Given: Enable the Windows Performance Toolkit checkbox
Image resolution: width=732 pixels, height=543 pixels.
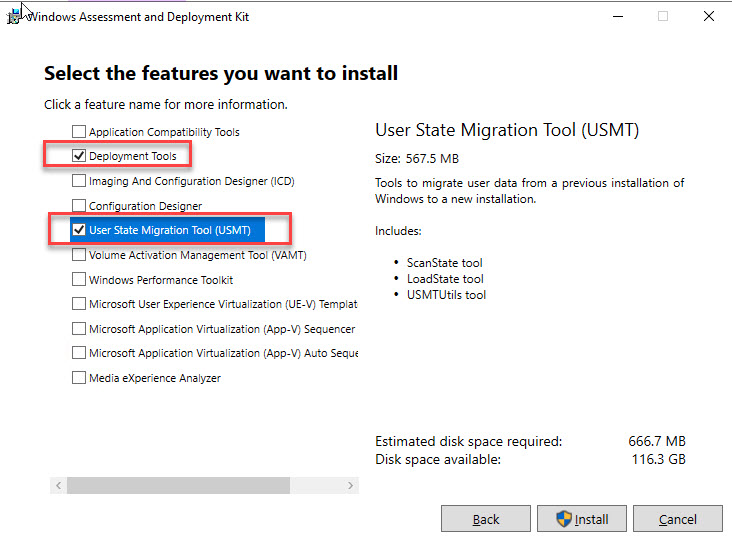Looking at the screenshot, I should point(79,280).
